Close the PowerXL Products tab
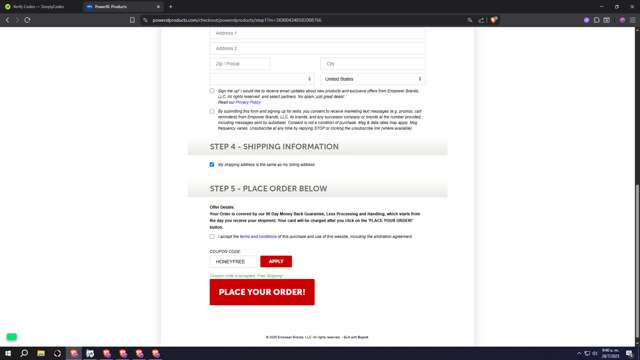The image size is (640, 360). [158, 7]
